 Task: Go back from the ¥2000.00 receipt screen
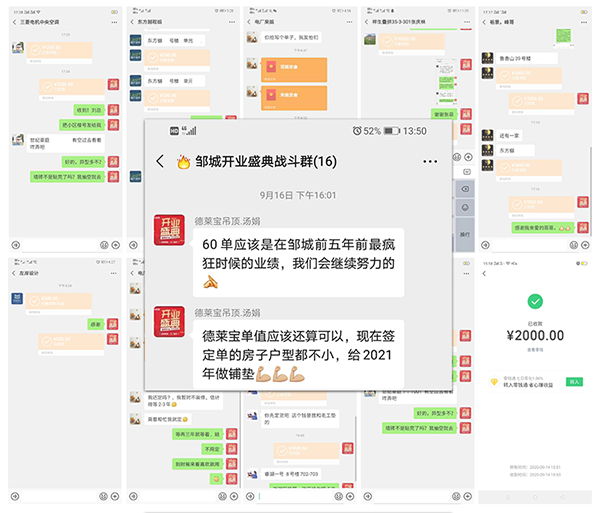point(484,274)
